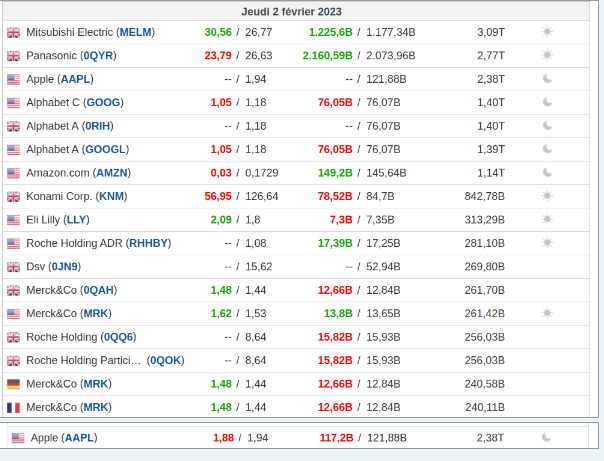Open Dsv 0JN9 link
The height and width of the screenshot is (461, 604).
pos(64,267)
